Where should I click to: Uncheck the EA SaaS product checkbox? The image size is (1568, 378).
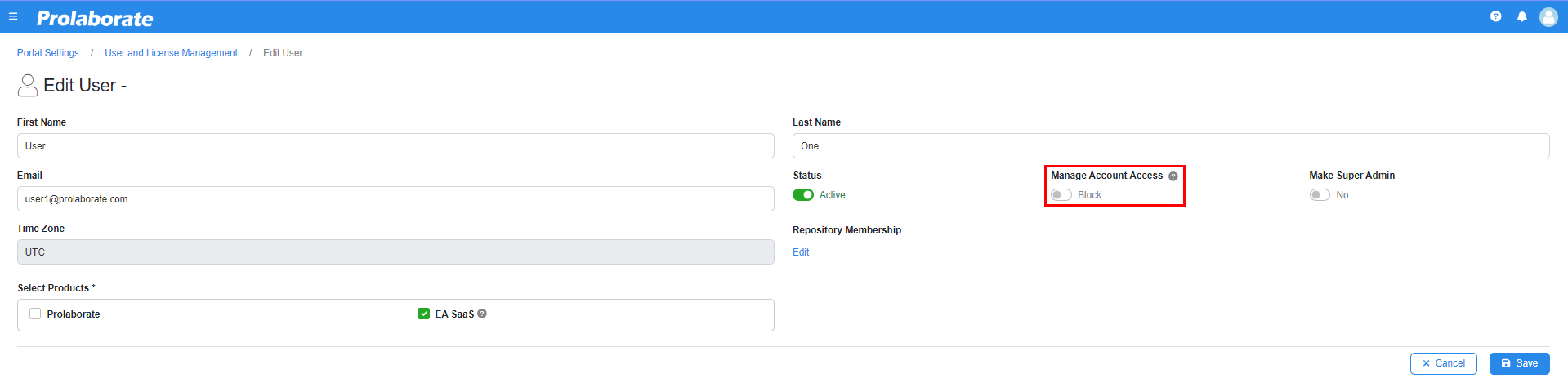tap(423, 314)
